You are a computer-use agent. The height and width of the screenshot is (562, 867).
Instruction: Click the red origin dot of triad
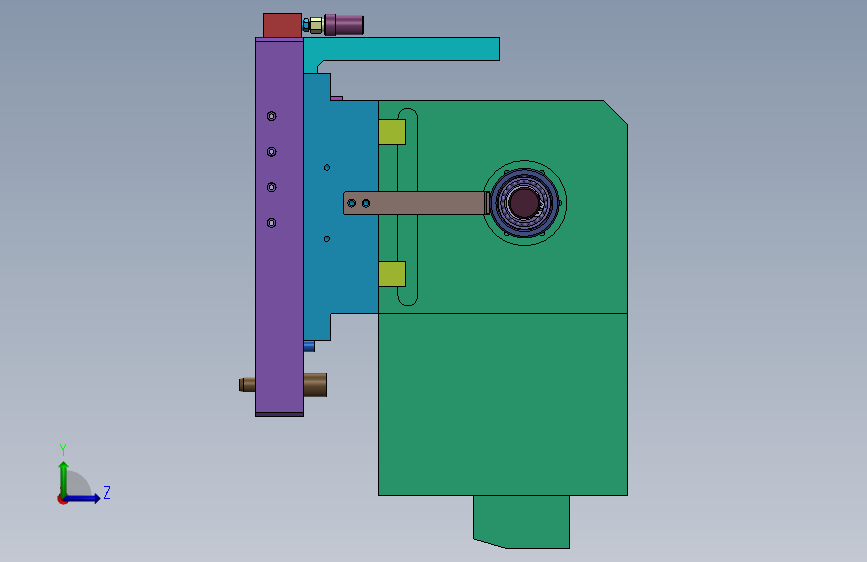click(61, 499)
